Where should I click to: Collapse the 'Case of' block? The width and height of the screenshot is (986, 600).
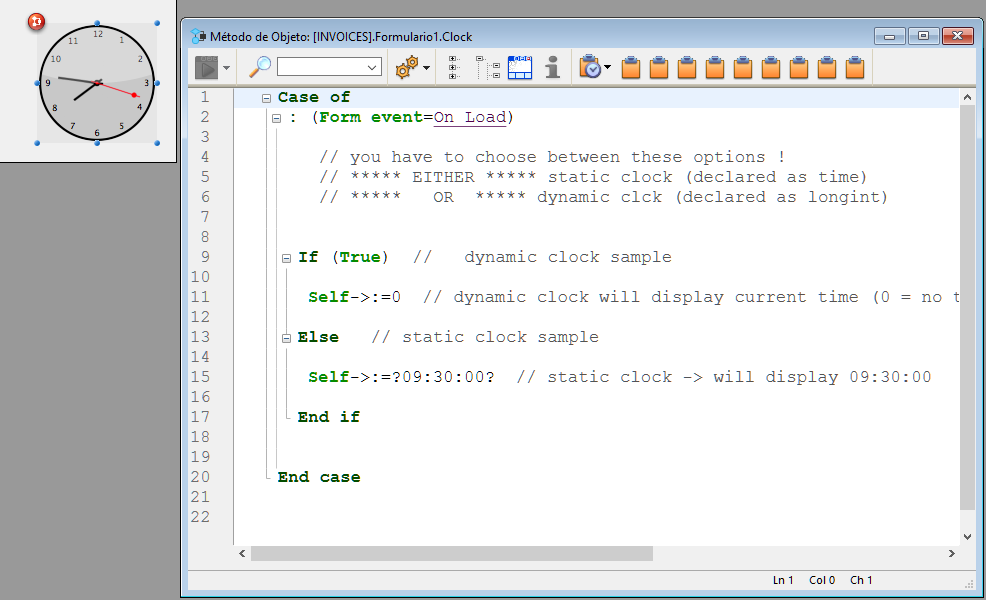point(266,98)
